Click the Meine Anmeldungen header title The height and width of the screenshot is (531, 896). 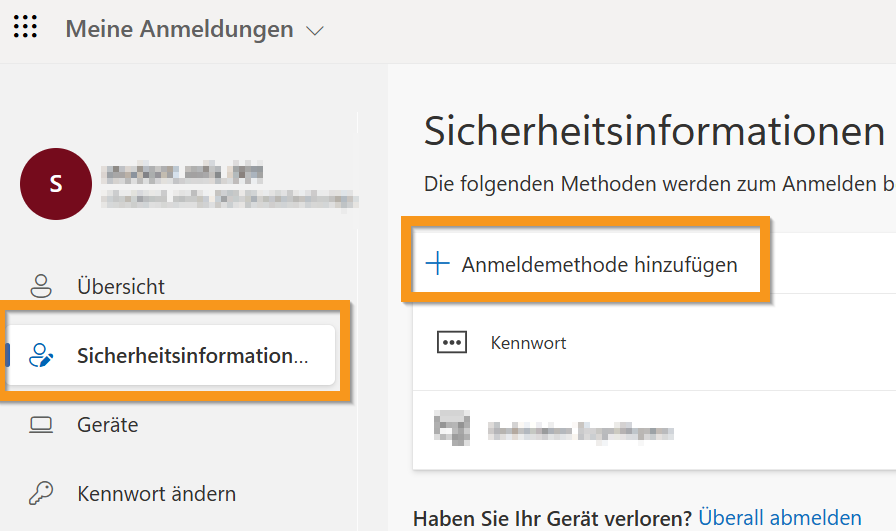click(179, 29)
